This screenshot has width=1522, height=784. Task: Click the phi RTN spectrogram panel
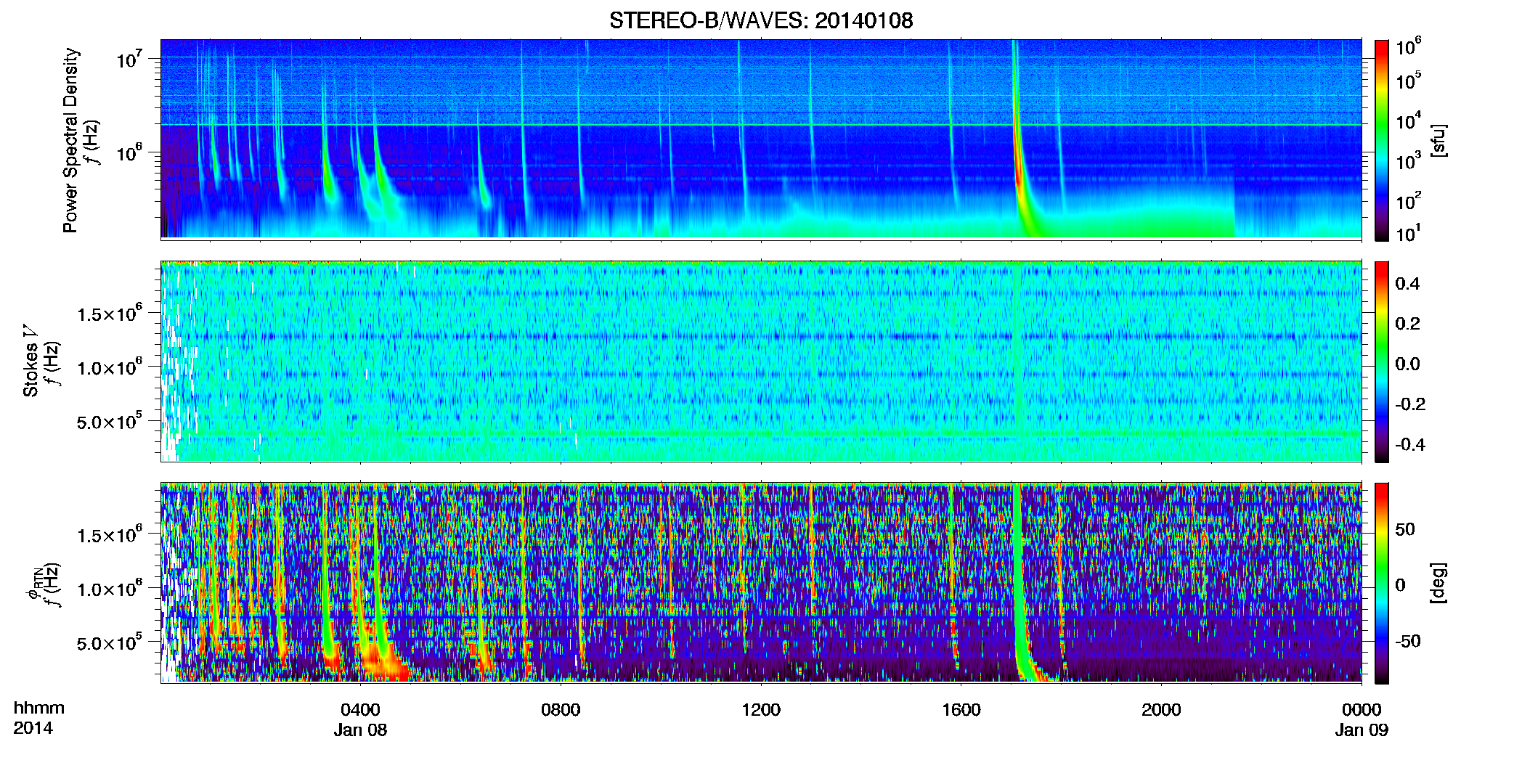[x=761, y=582]
